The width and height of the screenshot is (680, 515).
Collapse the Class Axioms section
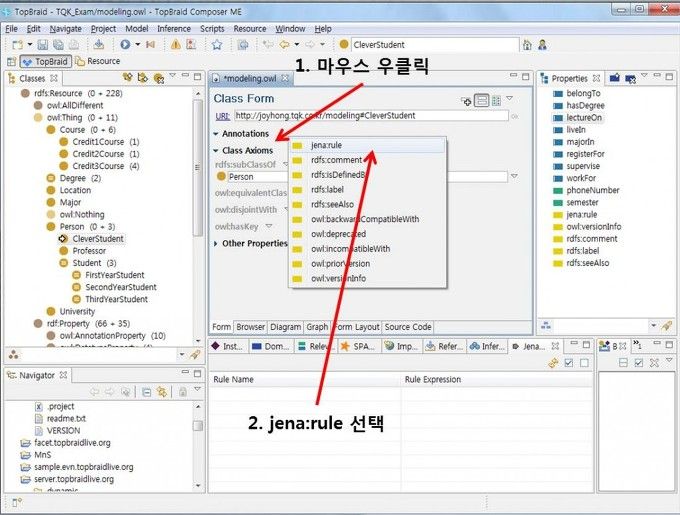(x=216, y=151)
